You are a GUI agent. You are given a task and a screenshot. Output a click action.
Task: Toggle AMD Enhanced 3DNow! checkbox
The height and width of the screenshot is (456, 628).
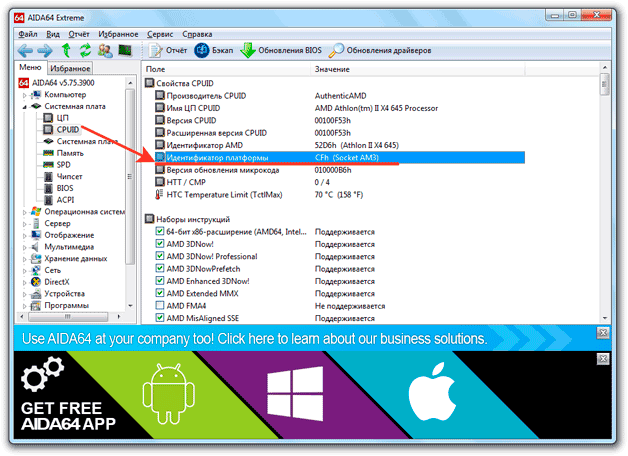(x=160, y=281)
